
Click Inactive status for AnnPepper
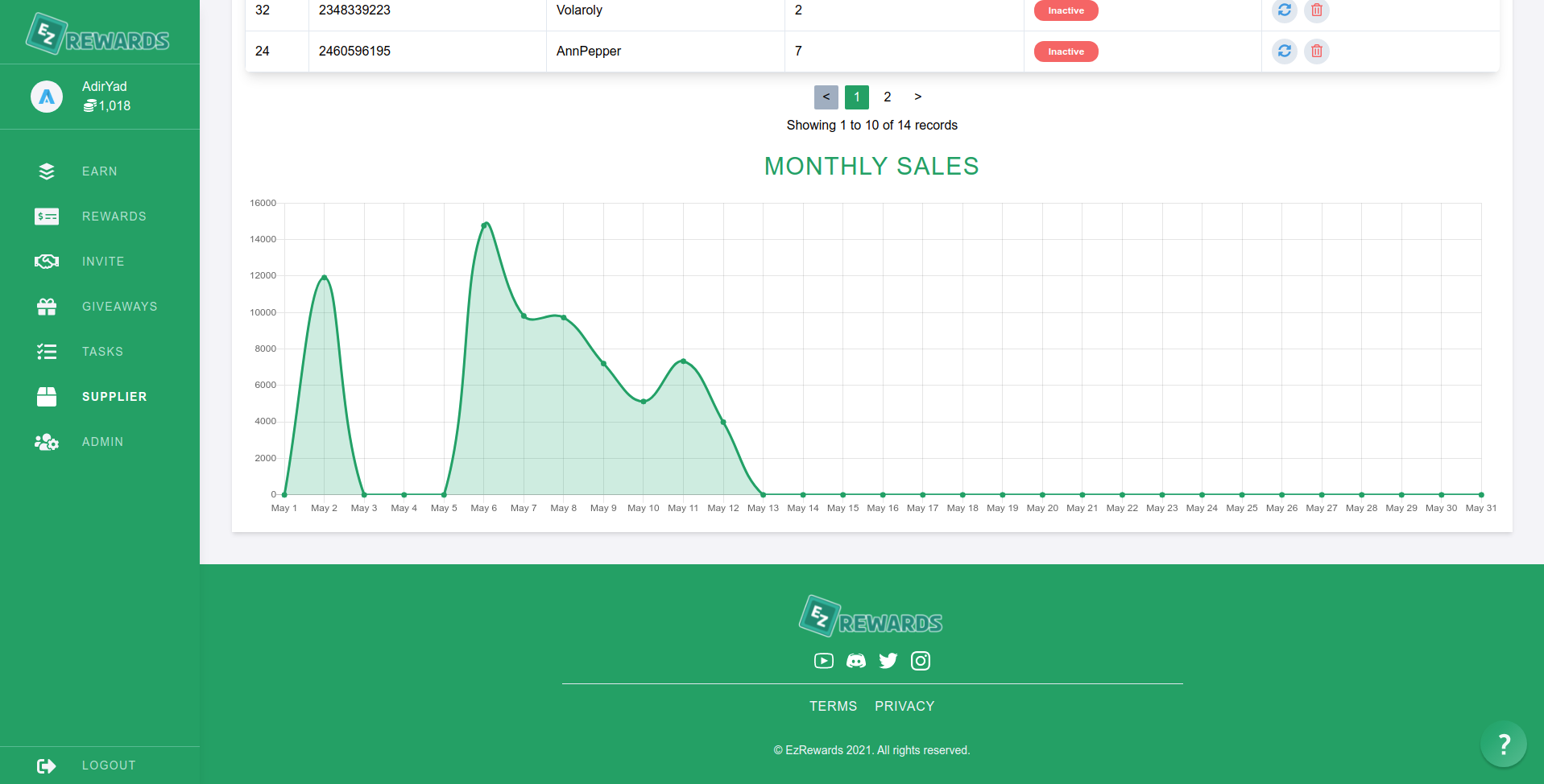click(1066, 52)
